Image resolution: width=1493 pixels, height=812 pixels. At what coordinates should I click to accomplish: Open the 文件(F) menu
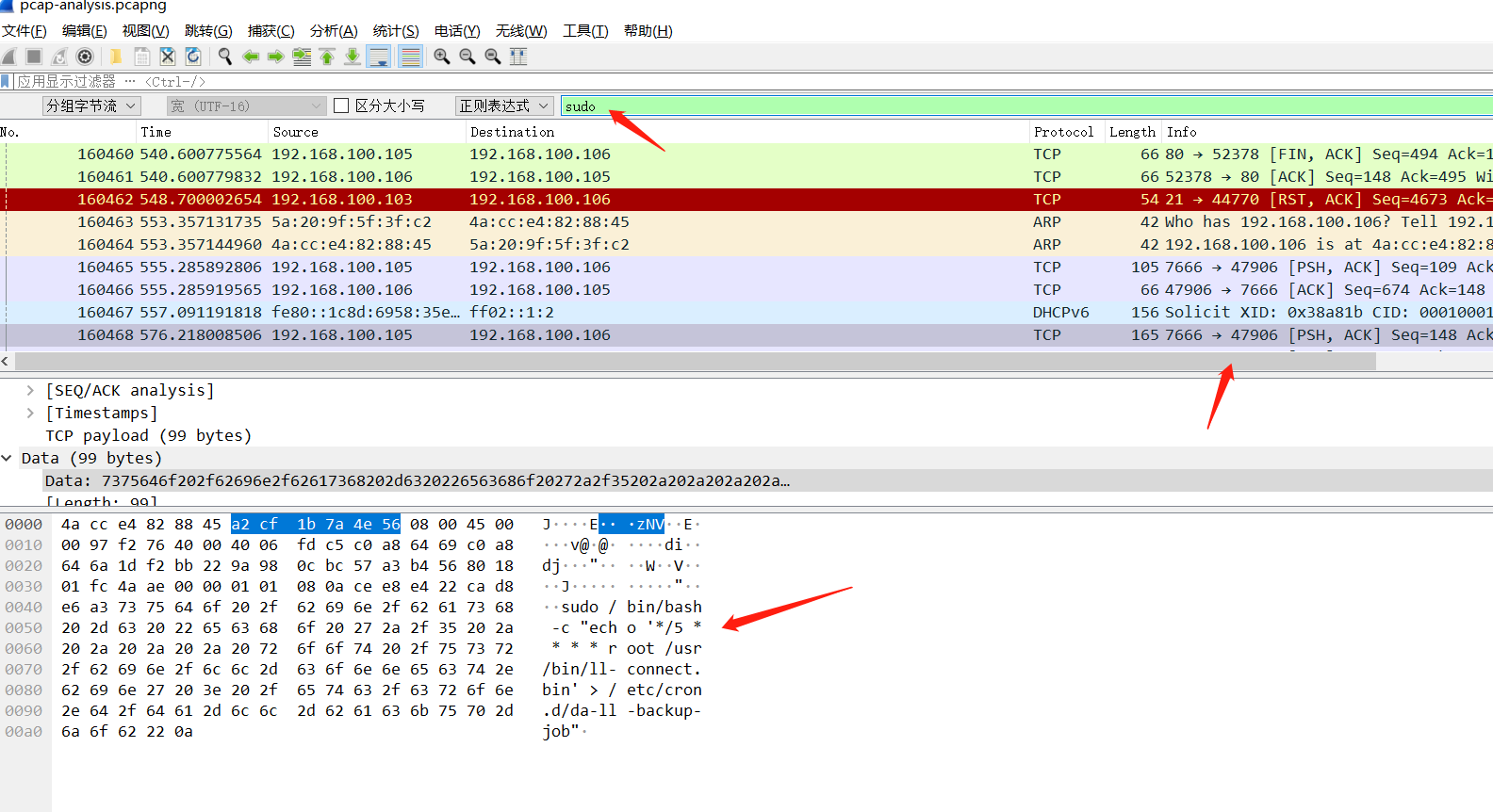coord(25,31)
